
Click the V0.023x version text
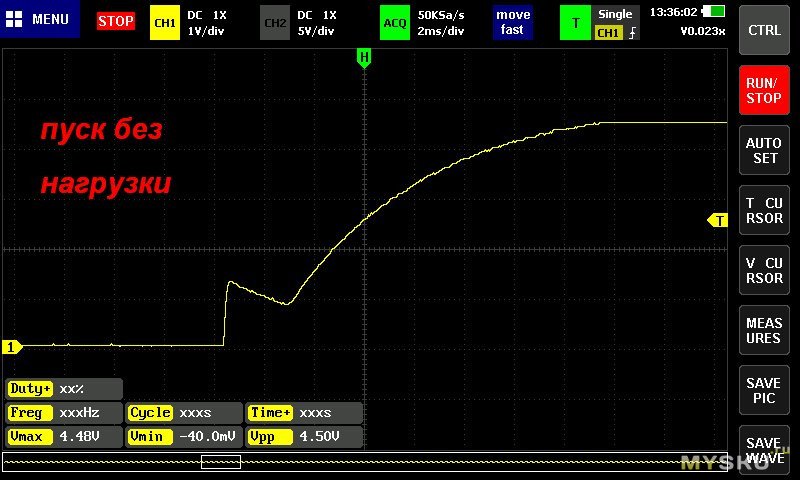coord(703,31)
